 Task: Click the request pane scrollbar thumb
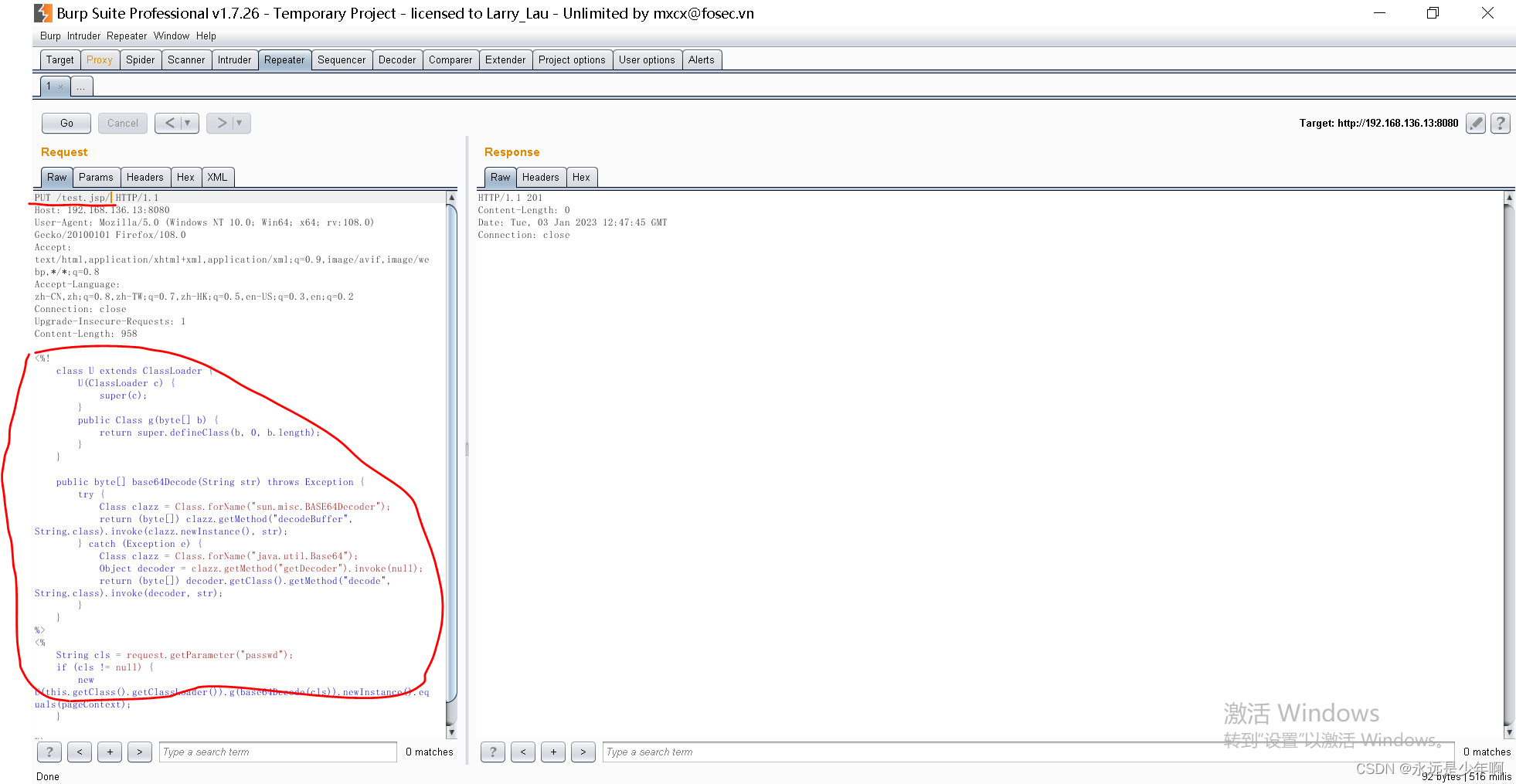tap(452, 452)
